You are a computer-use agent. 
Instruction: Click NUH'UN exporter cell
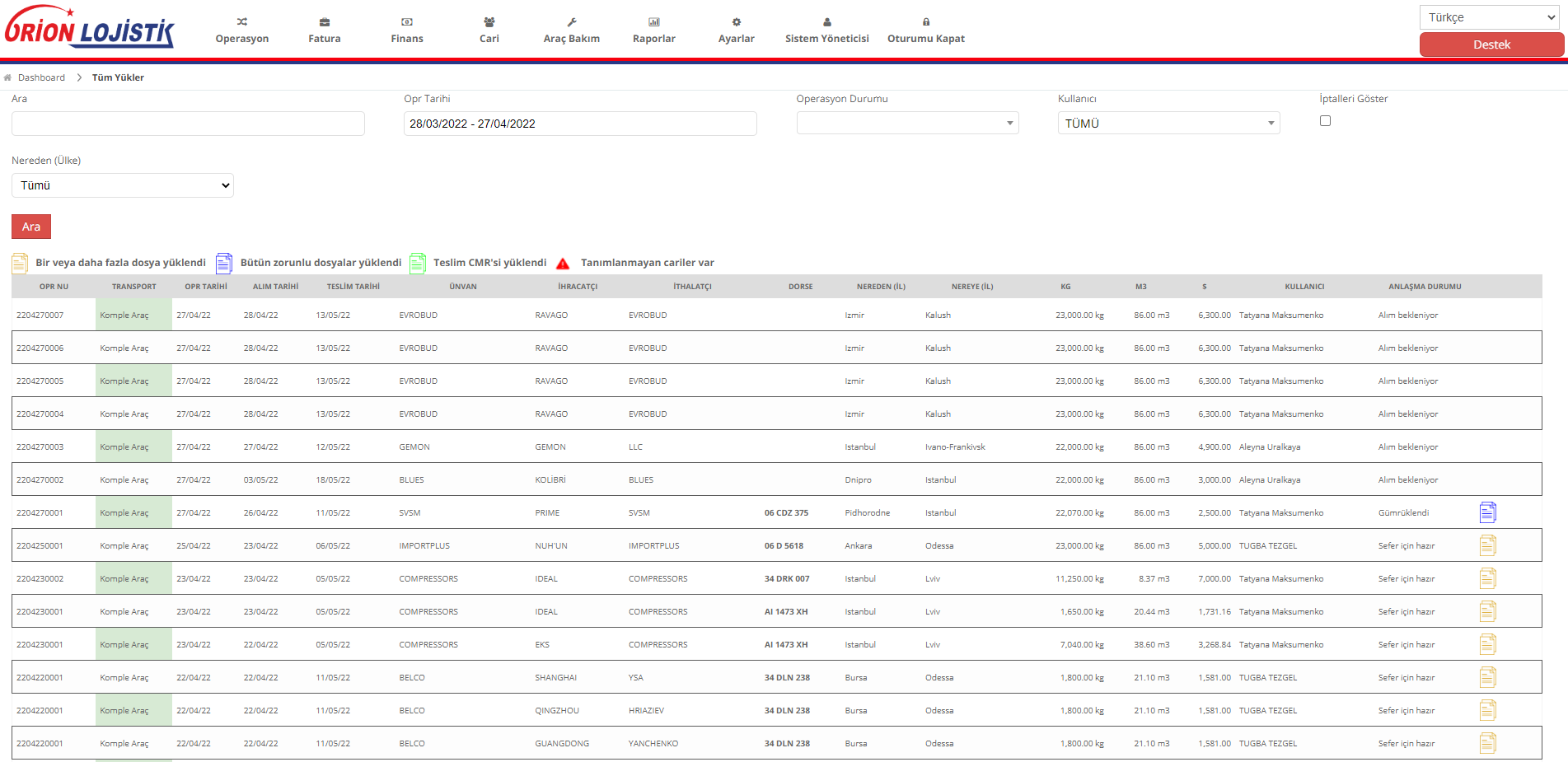point(551,546)
